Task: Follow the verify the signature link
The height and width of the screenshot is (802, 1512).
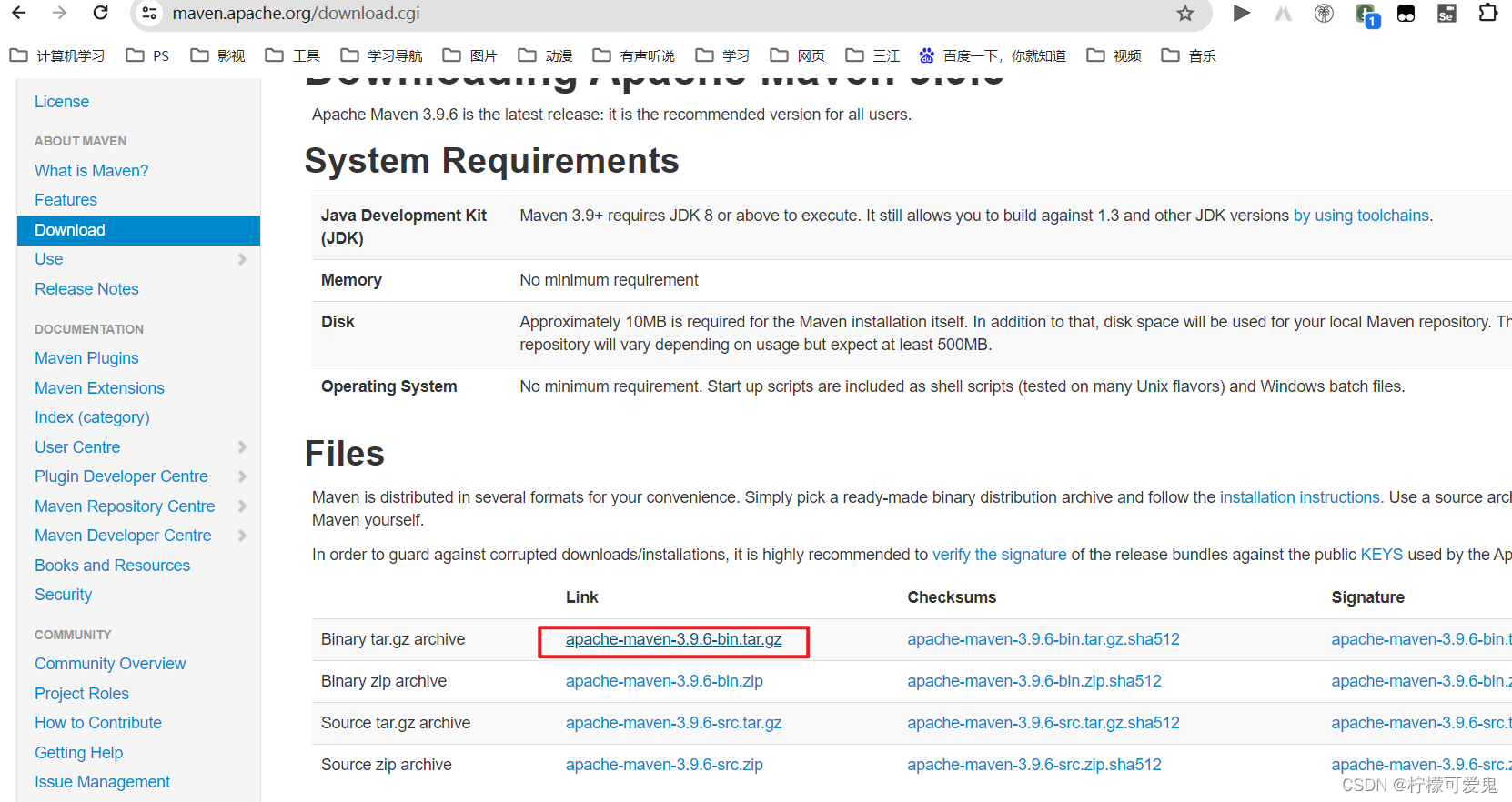Action: (999, 555)
